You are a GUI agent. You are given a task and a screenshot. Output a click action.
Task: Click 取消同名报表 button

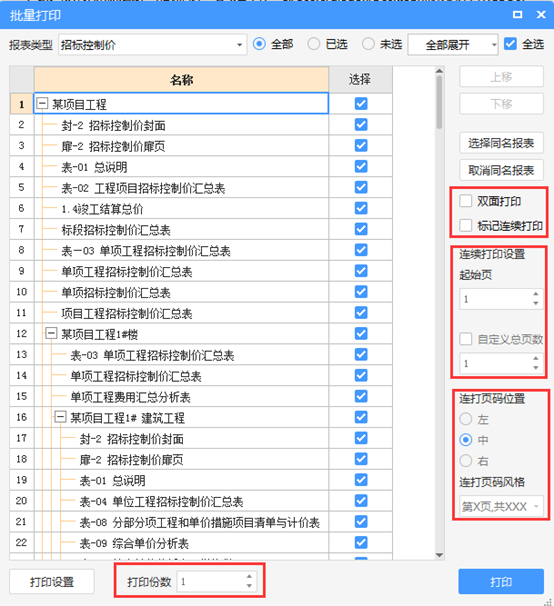[x=501, y=170]
